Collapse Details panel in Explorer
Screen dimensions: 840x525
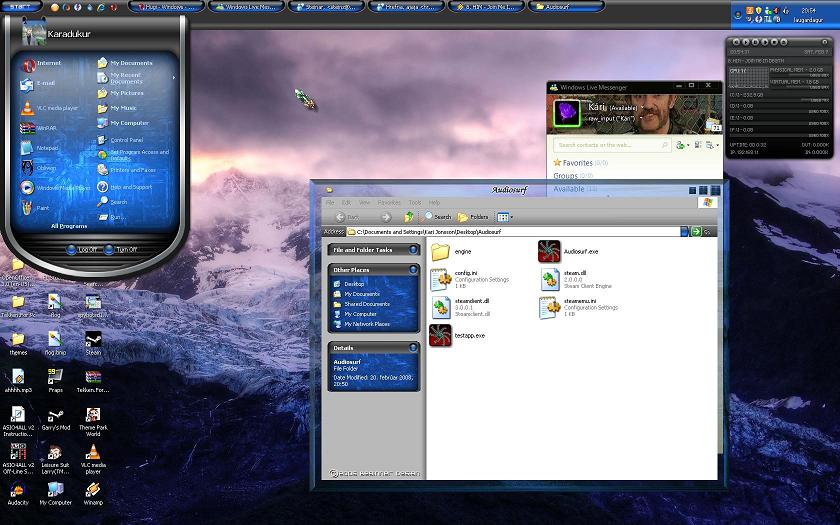tap(413, 348)
